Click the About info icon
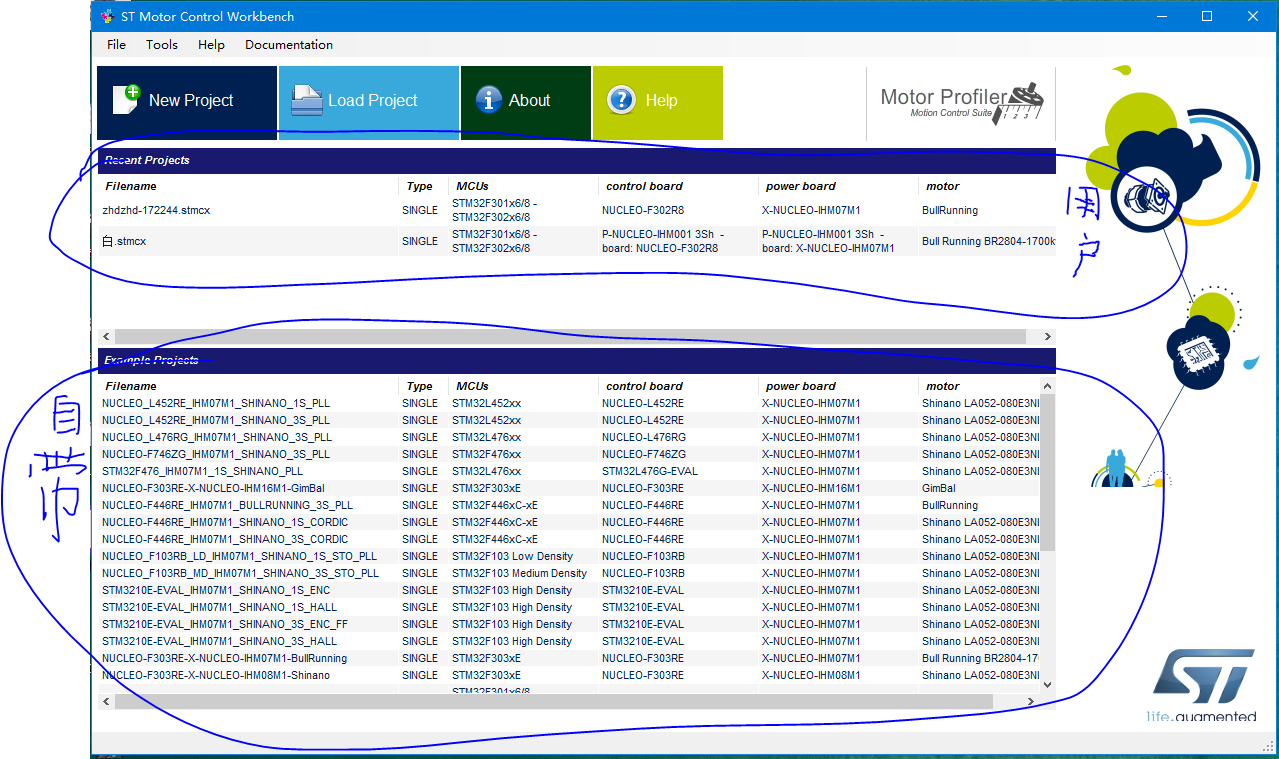1279x759 pixels. click(488, 100)
